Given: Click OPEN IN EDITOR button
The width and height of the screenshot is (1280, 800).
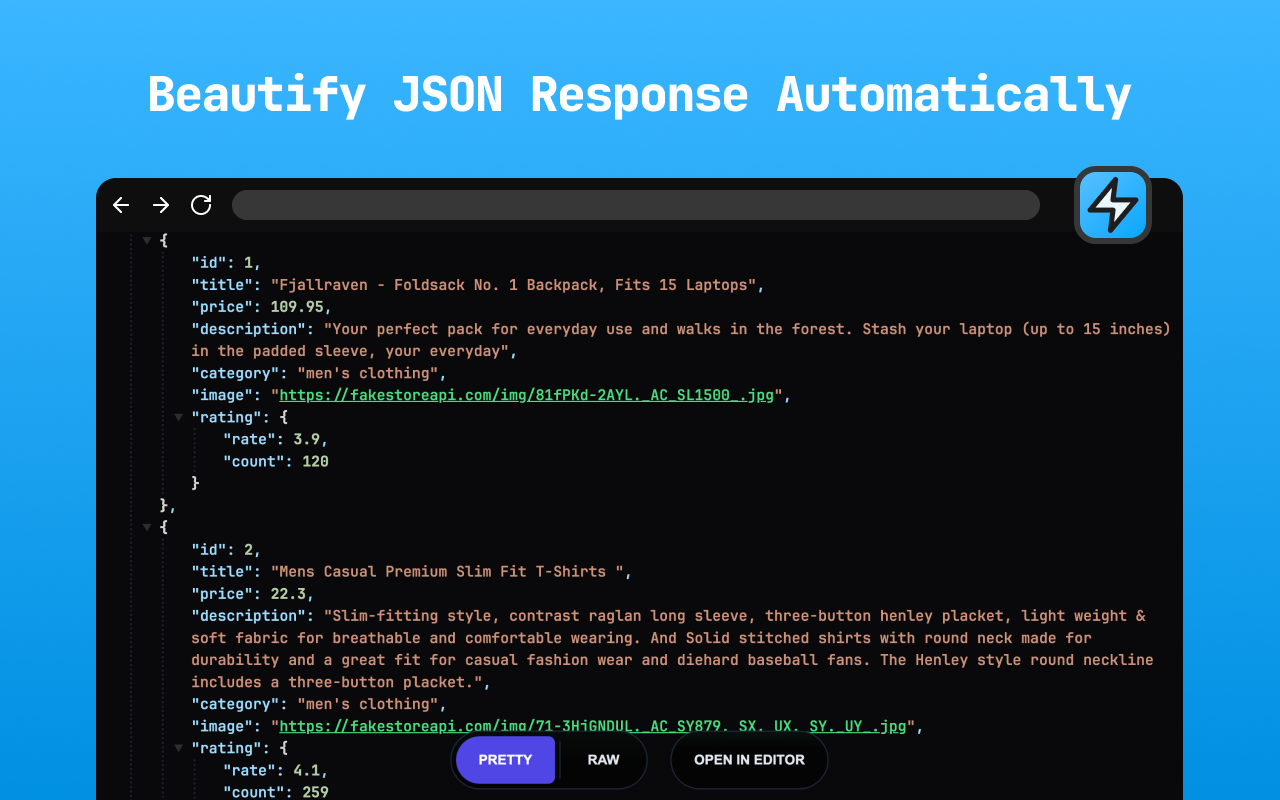Looking at the screenshot, I should 748,760.
